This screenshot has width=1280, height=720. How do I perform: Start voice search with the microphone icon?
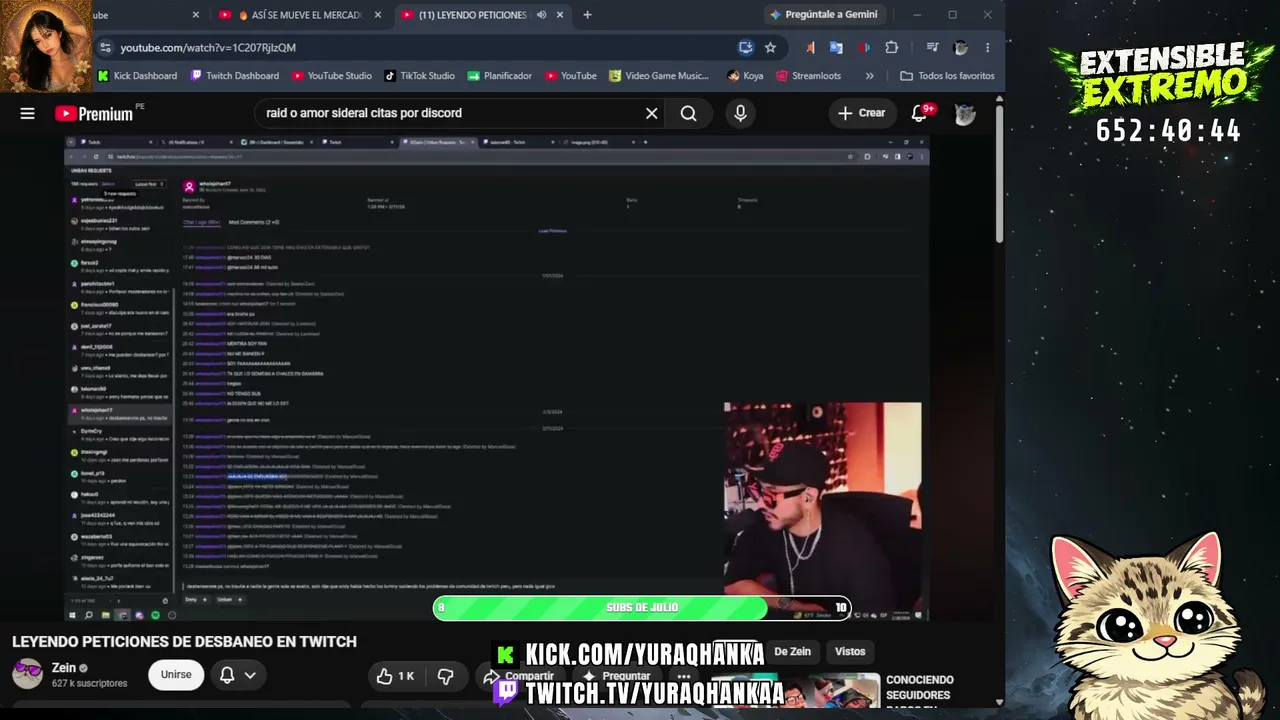click(x=740, y=113)
